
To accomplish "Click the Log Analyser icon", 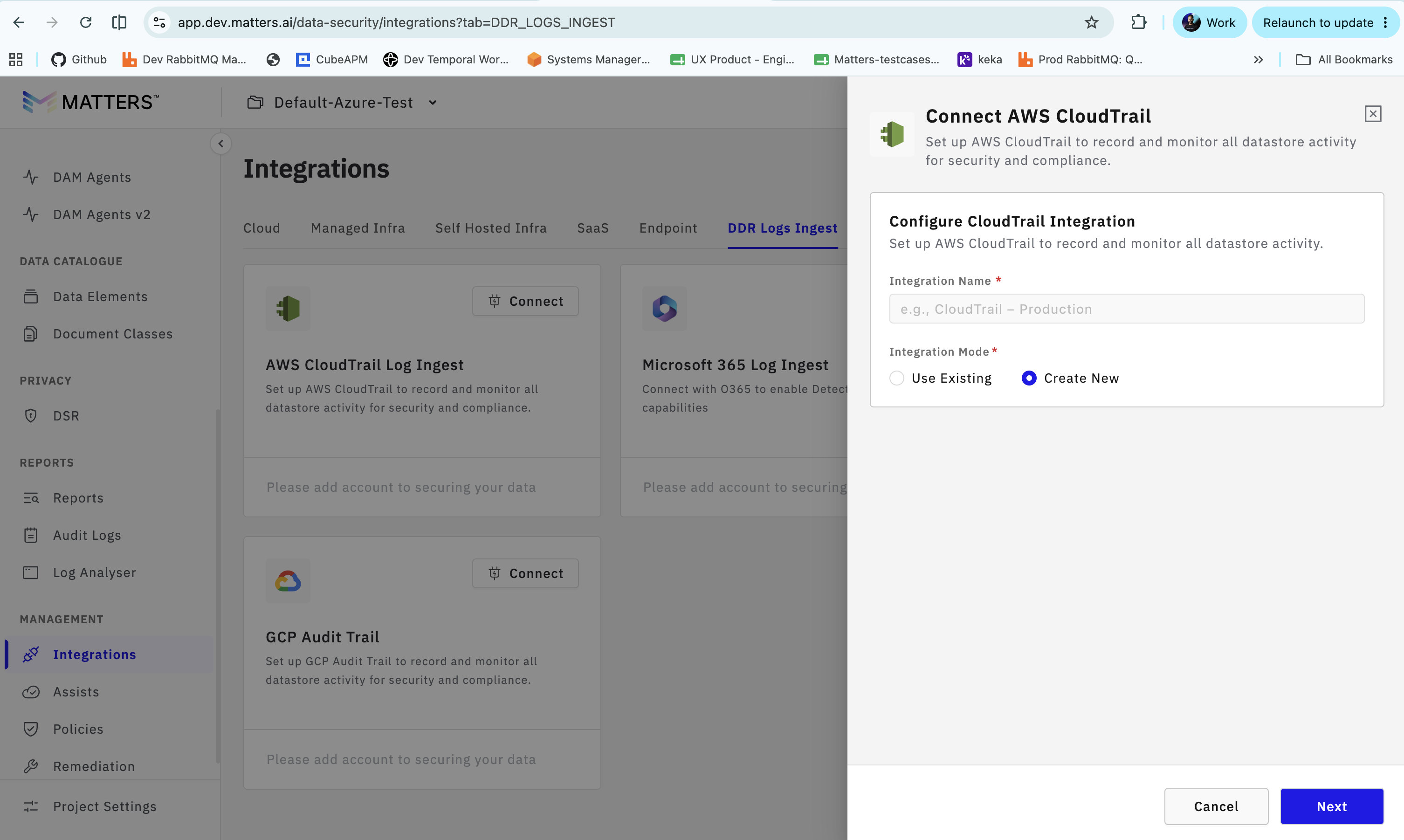I will pos(31,573).
